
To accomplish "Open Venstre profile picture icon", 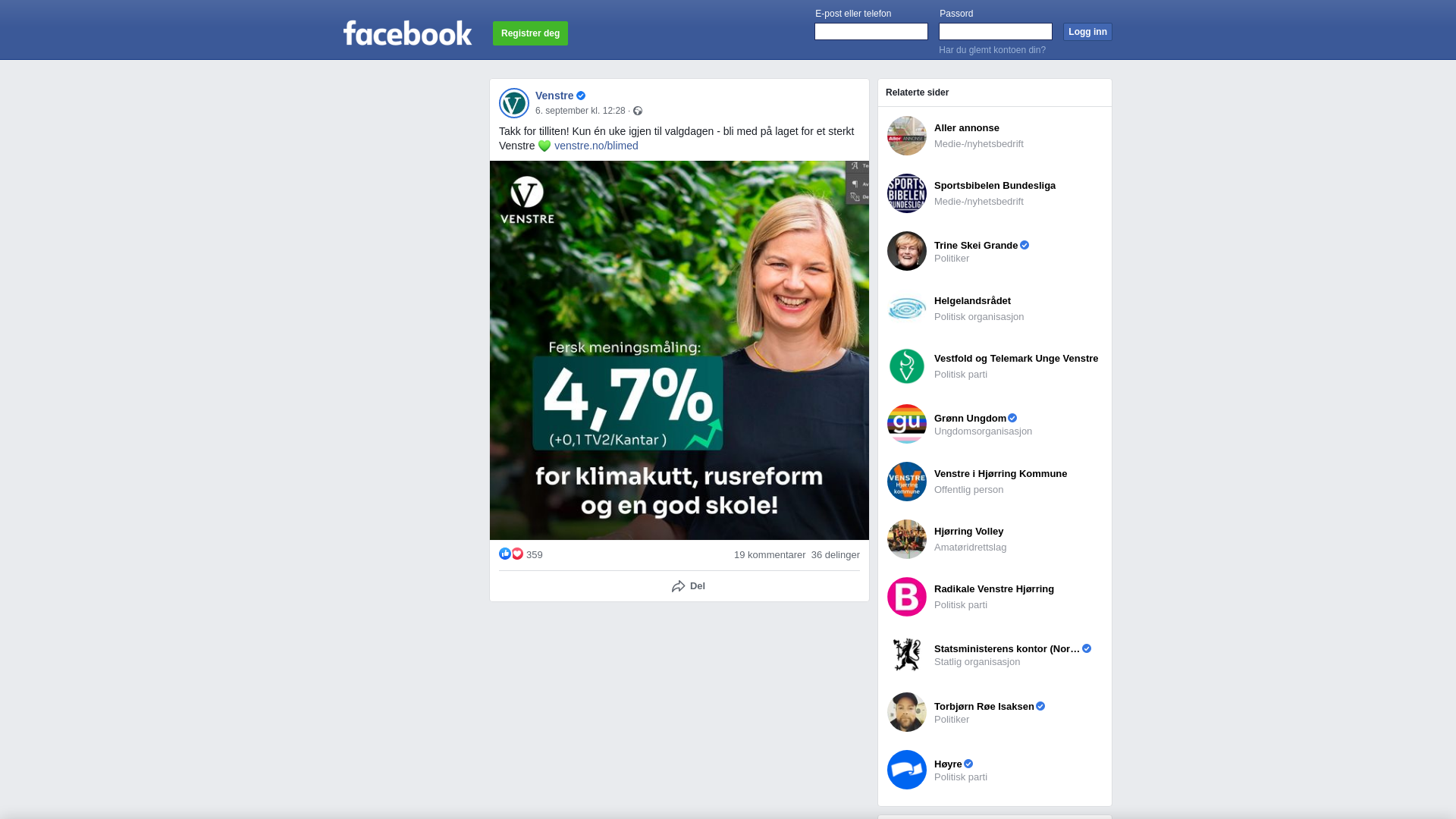I will tap(514, 103).
